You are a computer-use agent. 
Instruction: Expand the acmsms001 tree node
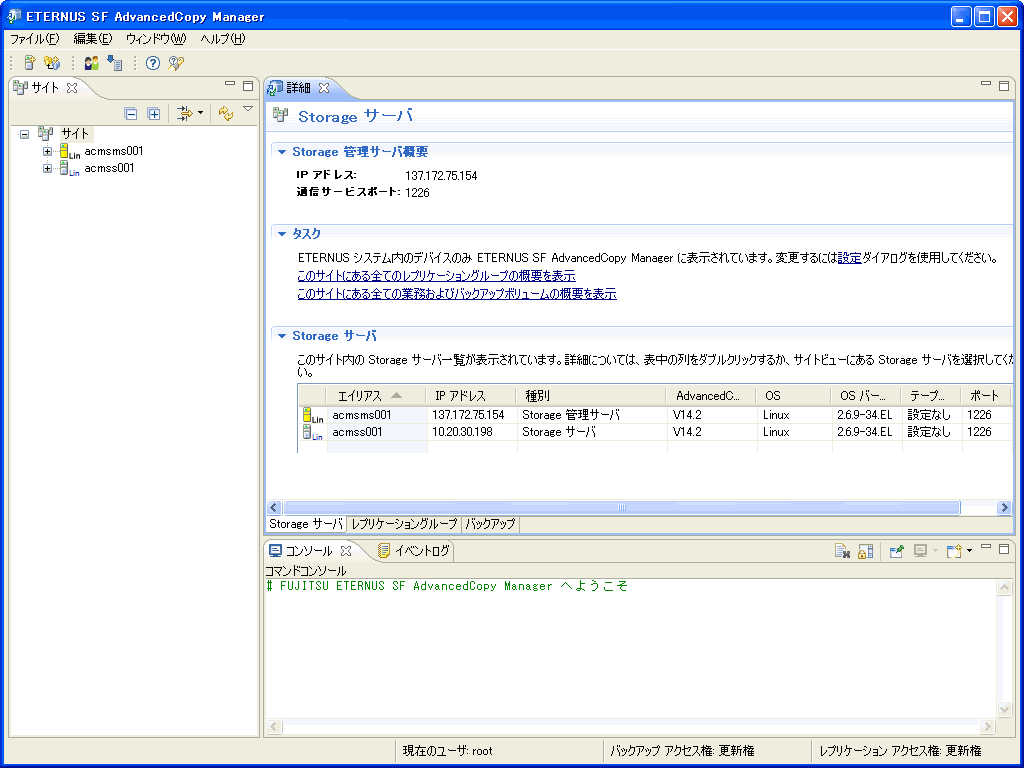[47, 152]
